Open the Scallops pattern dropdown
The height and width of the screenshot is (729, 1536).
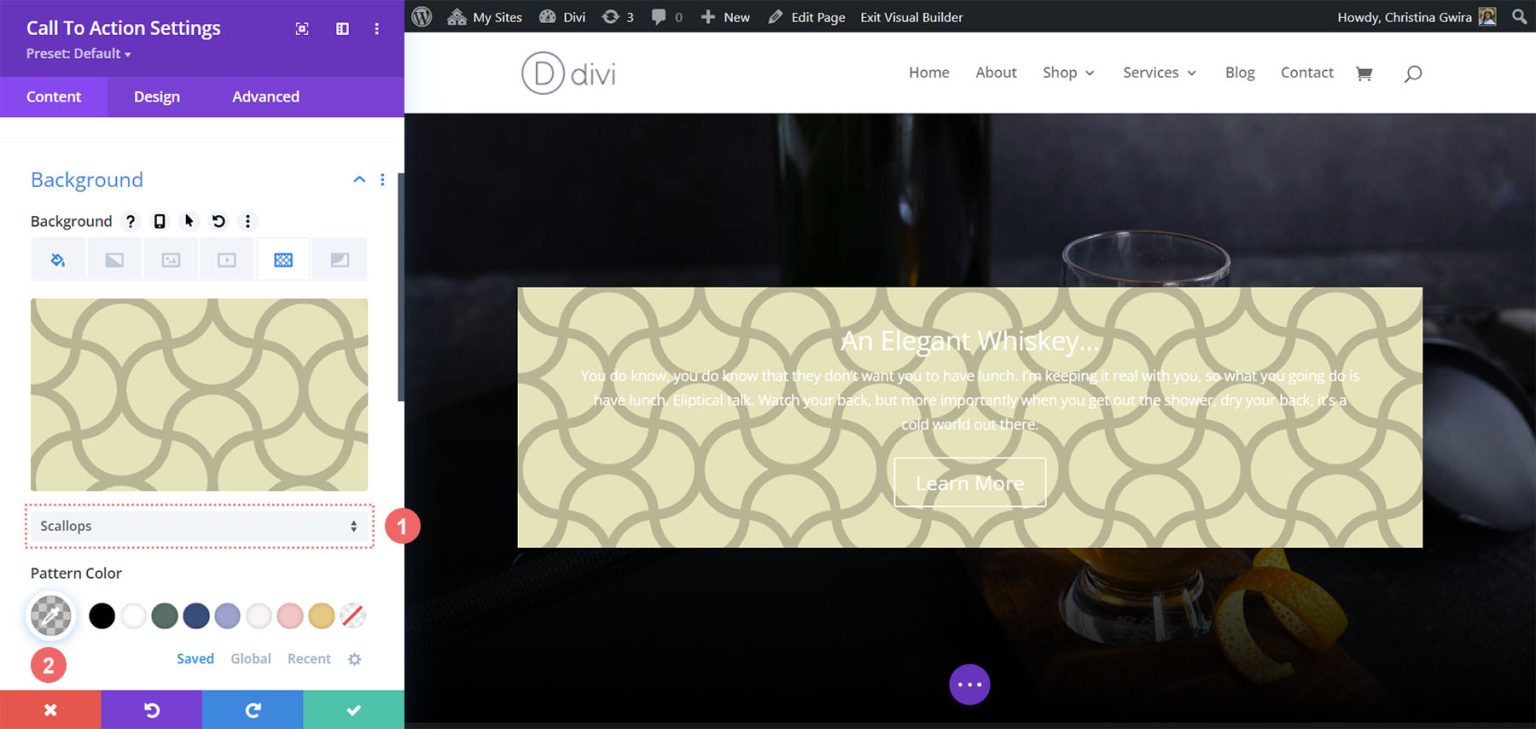click(199, 525)
